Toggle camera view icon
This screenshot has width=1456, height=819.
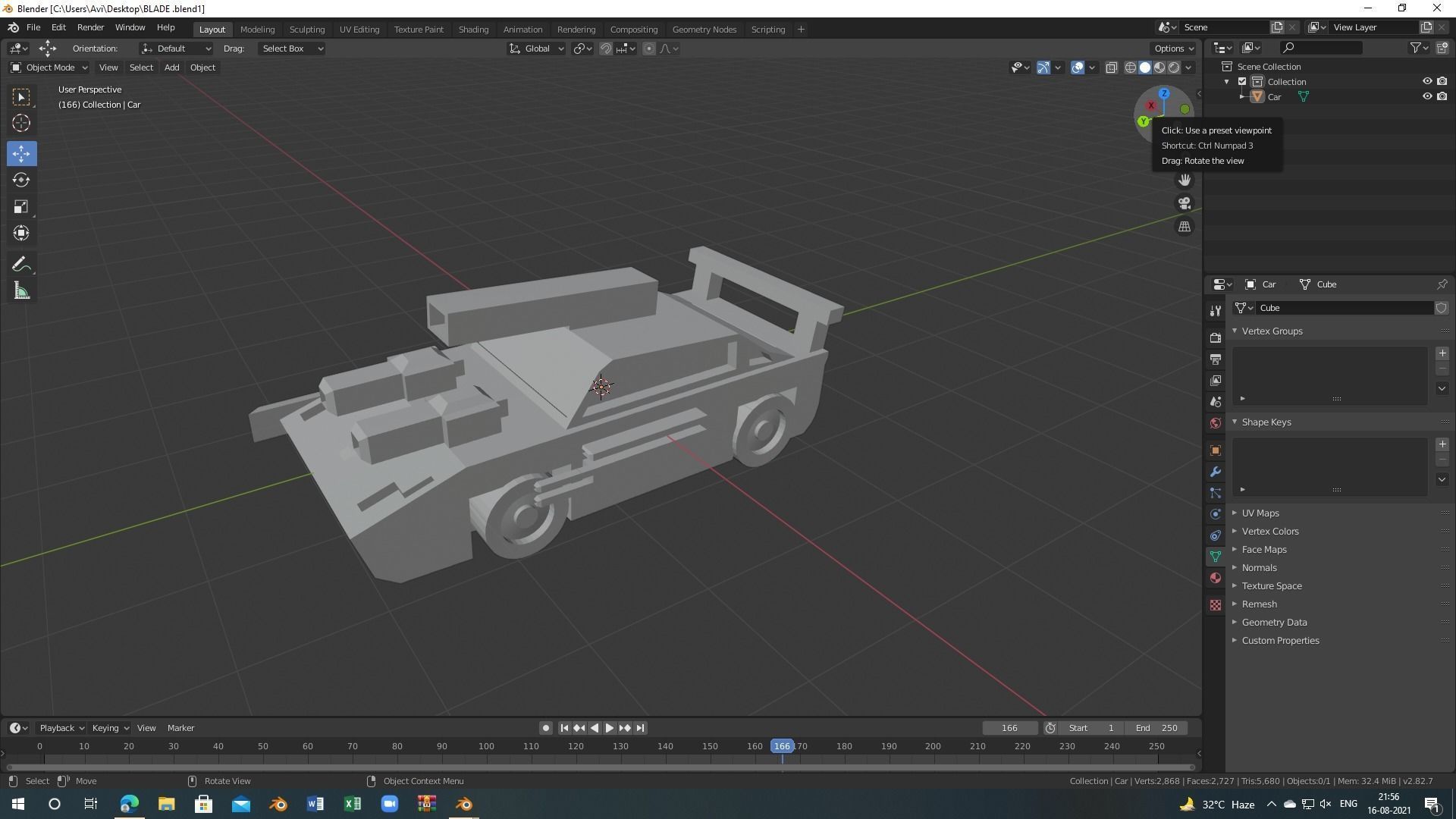pos(1185,203)
